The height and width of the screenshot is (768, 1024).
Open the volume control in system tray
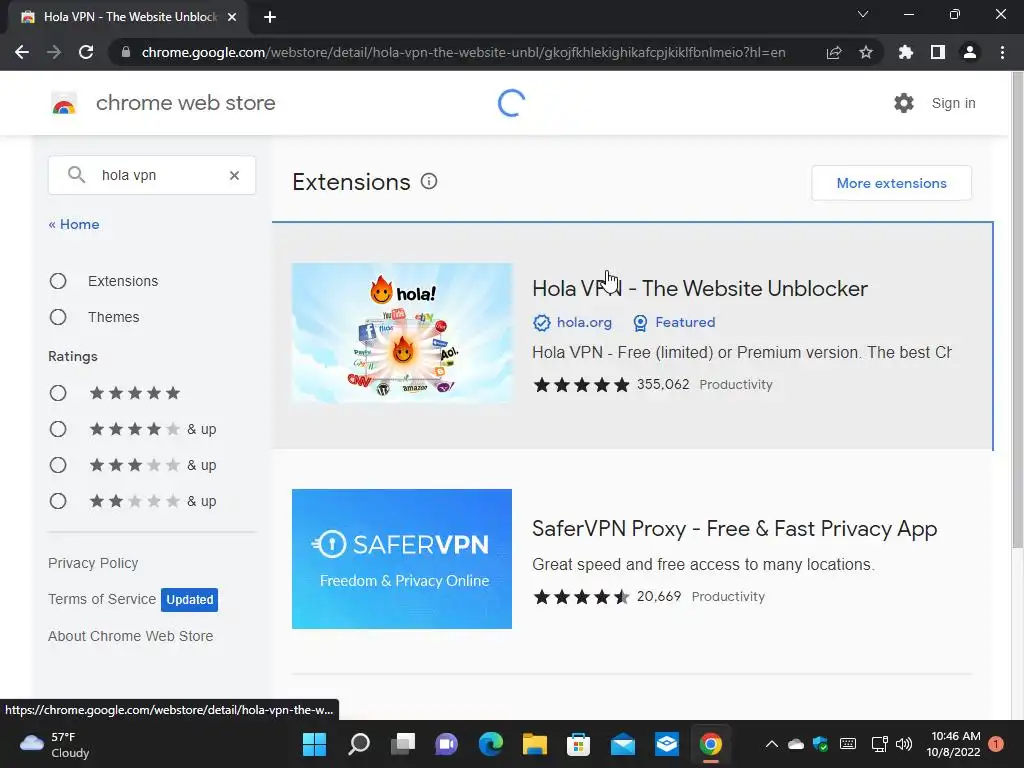904,744
